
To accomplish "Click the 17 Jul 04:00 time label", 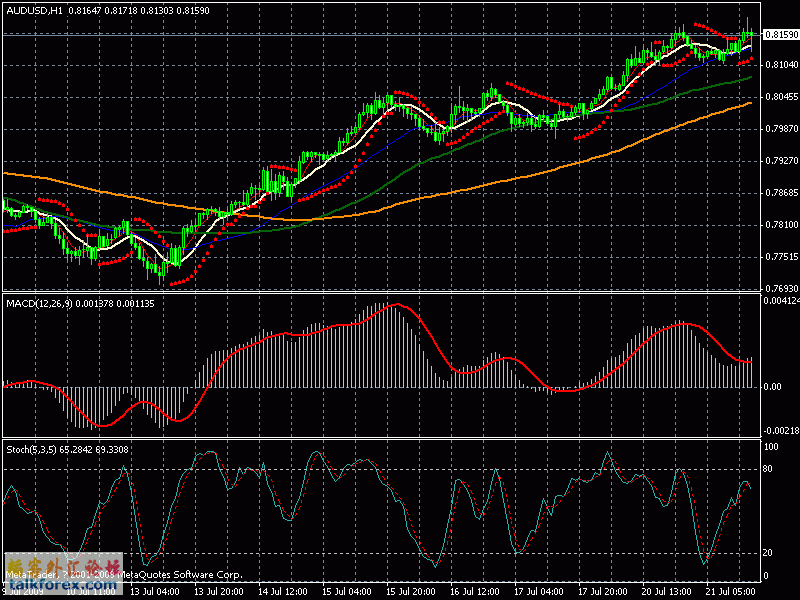I will (539, 592).
